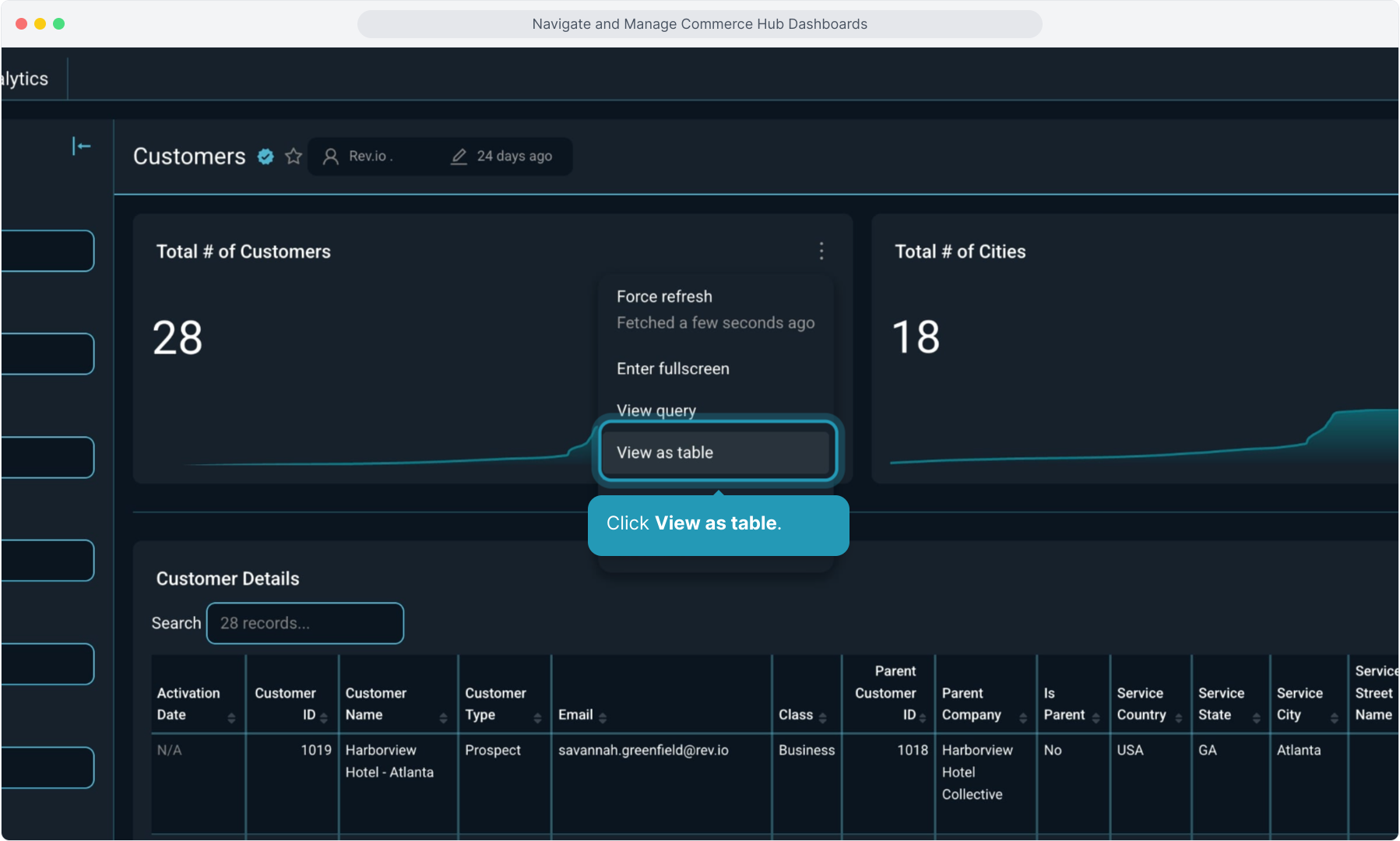The image size is (1400, 841).
Task: Sort by Customer Type sort icon
Action: click(537, 718)
